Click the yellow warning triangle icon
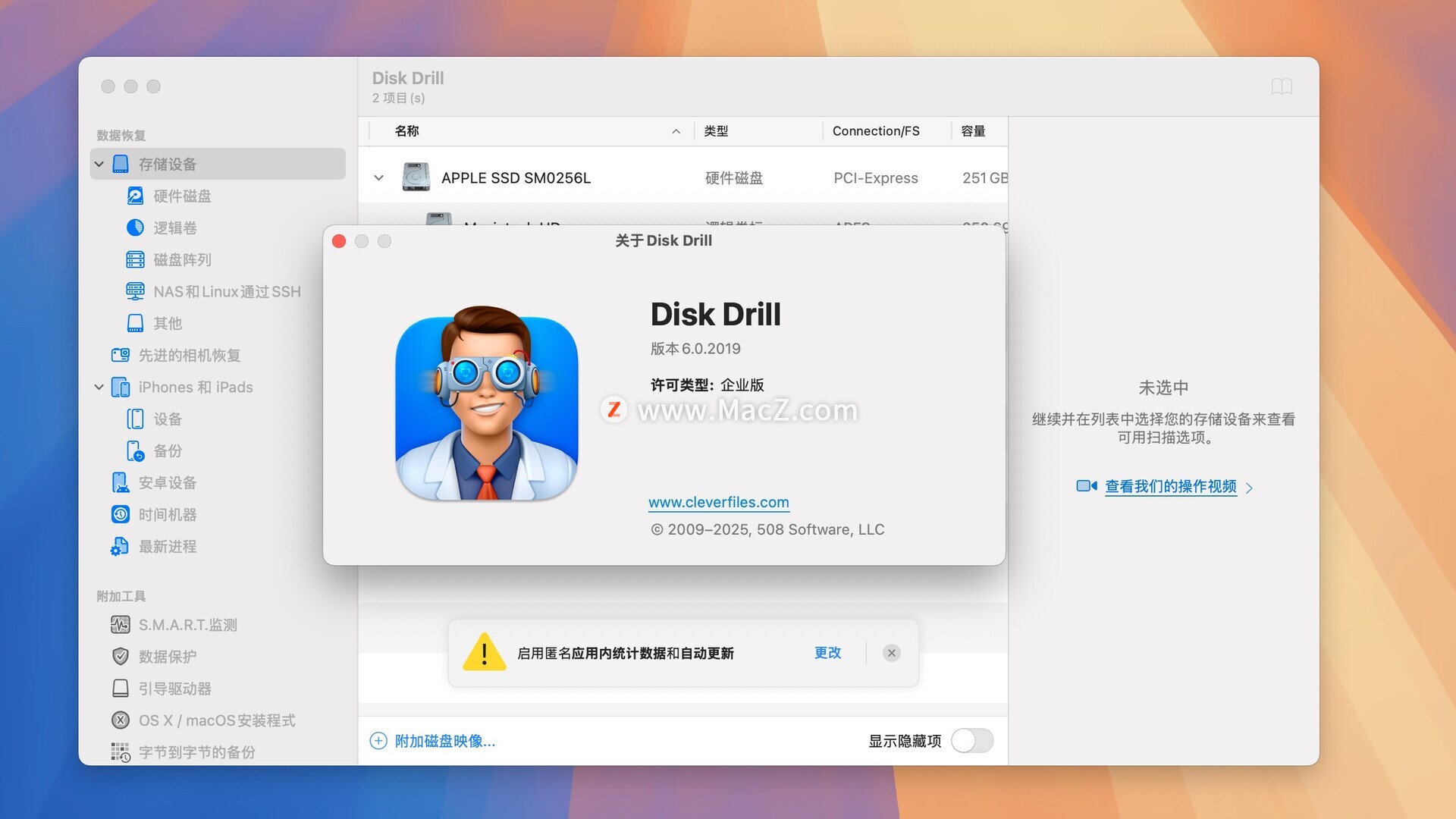Image resolution: width=1456 pixels, height=819 pixels. point(484,653)
